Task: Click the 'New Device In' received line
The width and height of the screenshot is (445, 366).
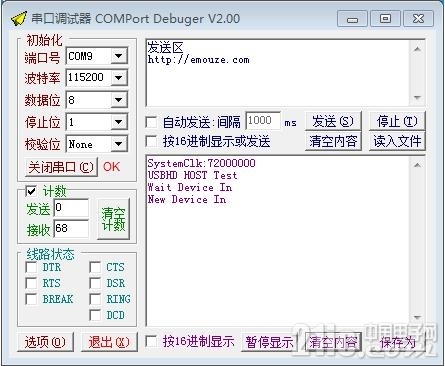Action: pyautogui.click(x=187, y=199)
